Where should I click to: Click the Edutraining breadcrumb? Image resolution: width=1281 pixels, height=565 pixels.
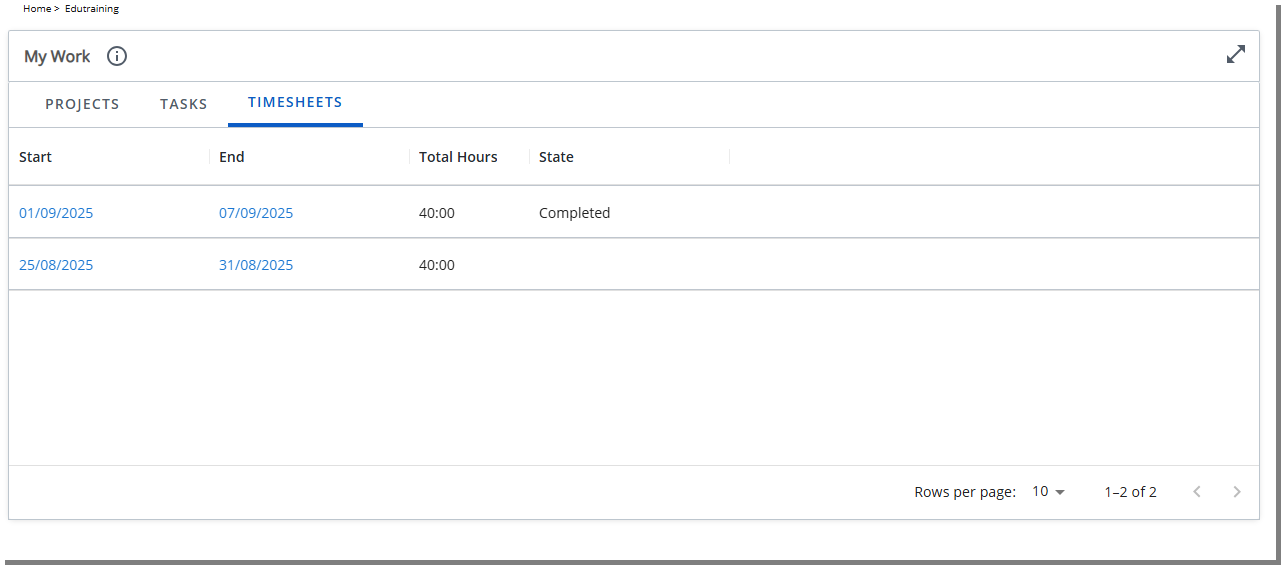pyautogui.click(x=92, y=9)
